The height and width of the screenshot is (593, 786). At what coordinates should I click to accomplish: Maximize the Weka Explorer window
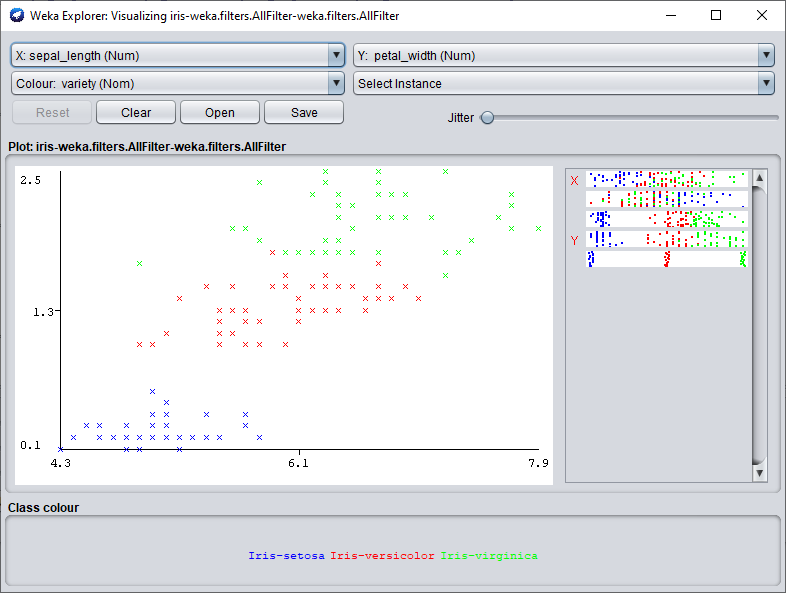[x=716, y=16]
